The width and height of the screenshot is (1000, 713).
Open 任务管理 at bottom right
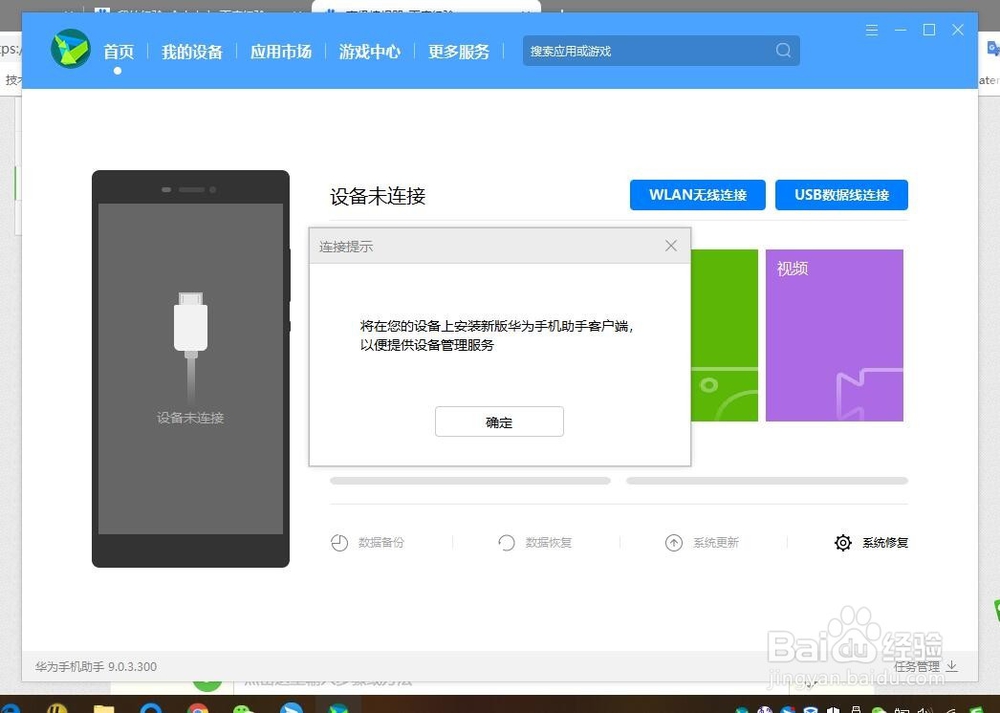pos(916,666)
